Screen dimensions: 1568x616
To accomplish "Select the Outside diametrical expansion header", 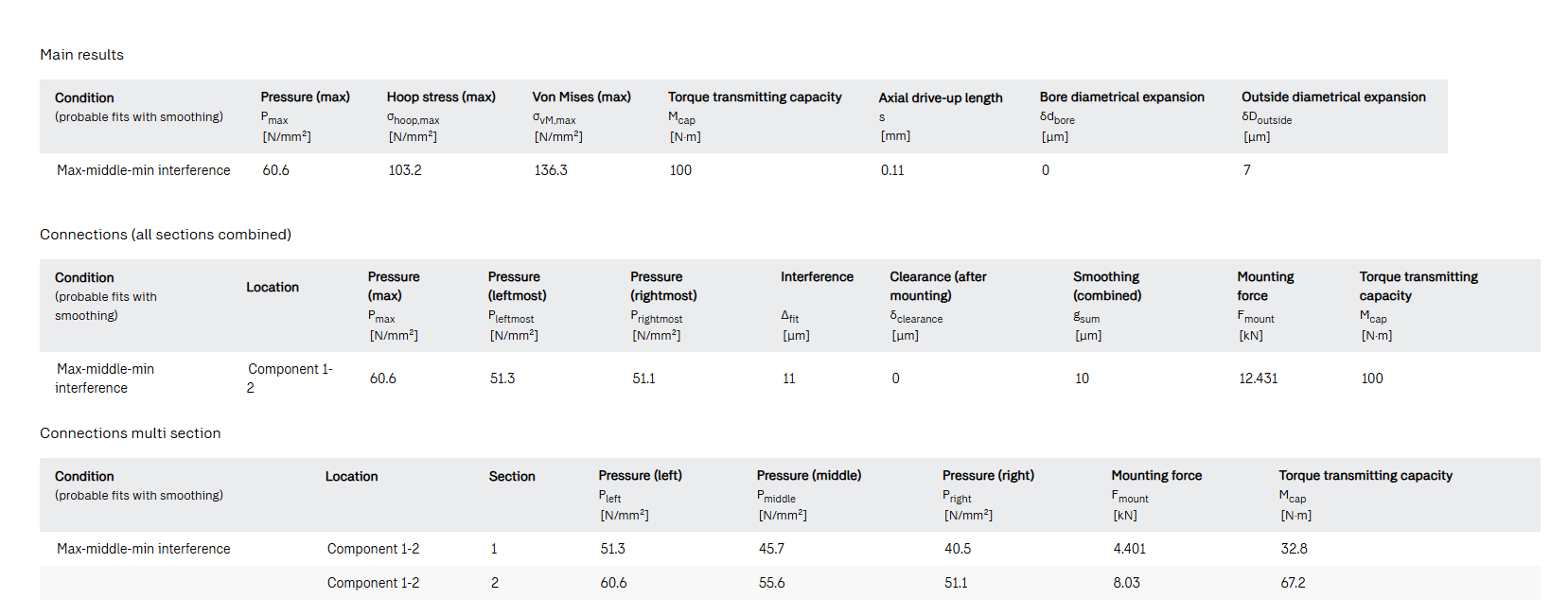I will tap(1332, 97).
